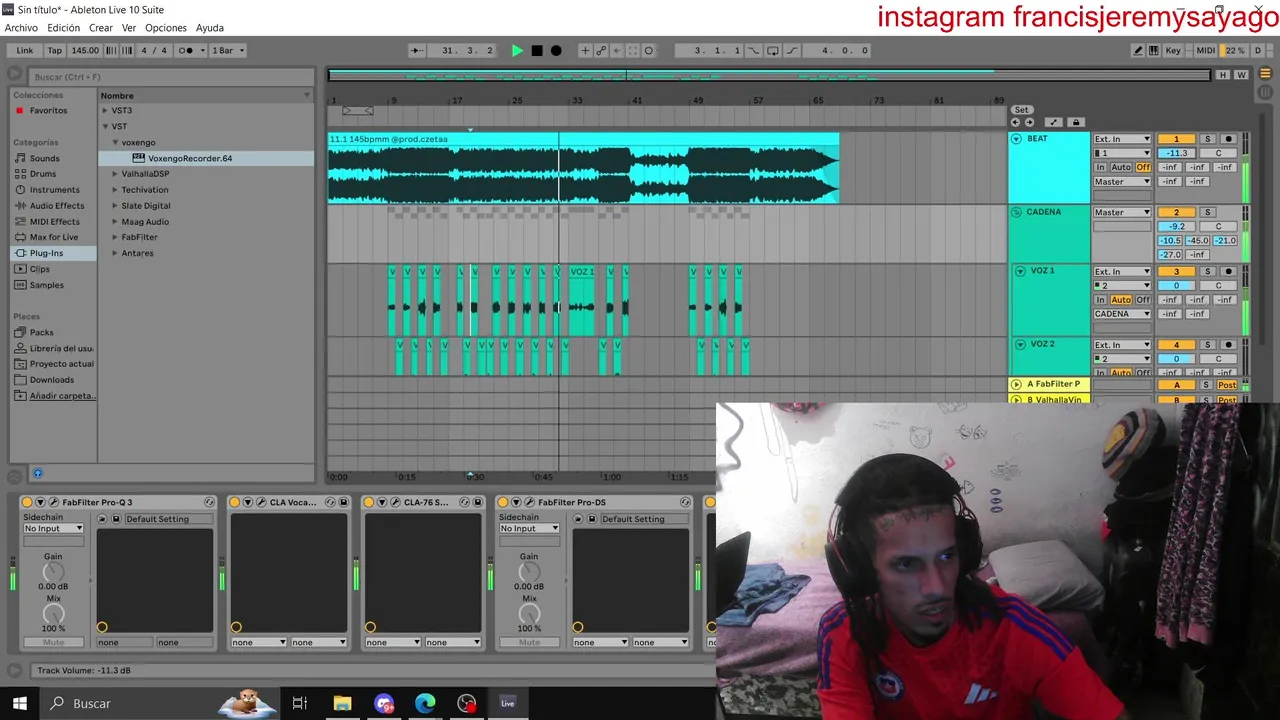1280x720 pixels.
Task: Open Crear menu
Action: (100, 28)
